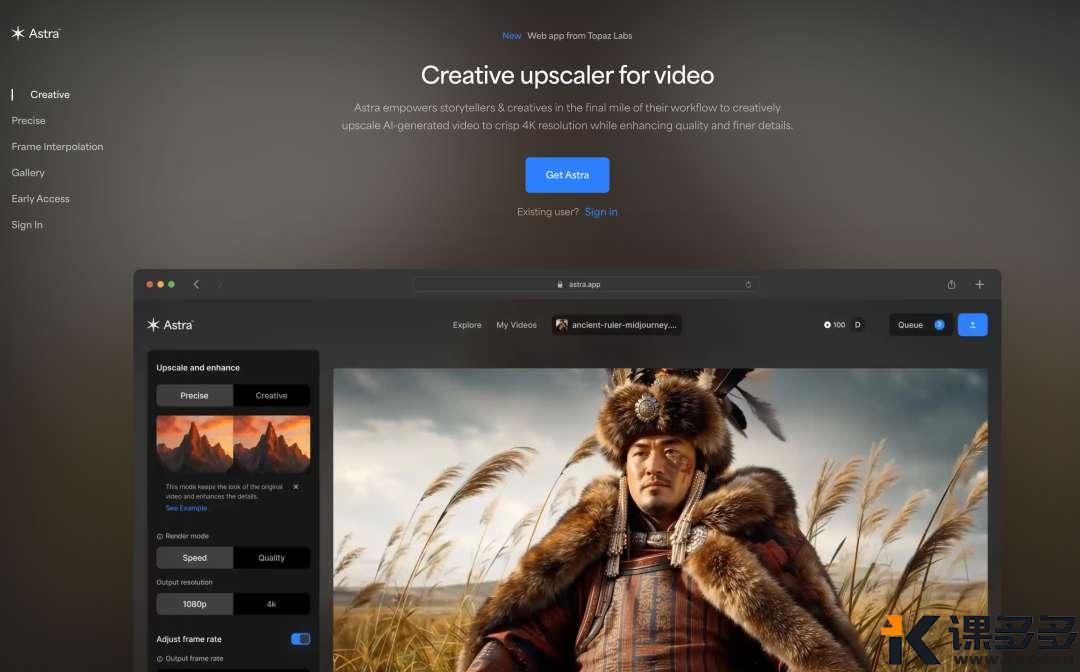
Task: Click the 100 credits indicator
Action: [834, 325]
